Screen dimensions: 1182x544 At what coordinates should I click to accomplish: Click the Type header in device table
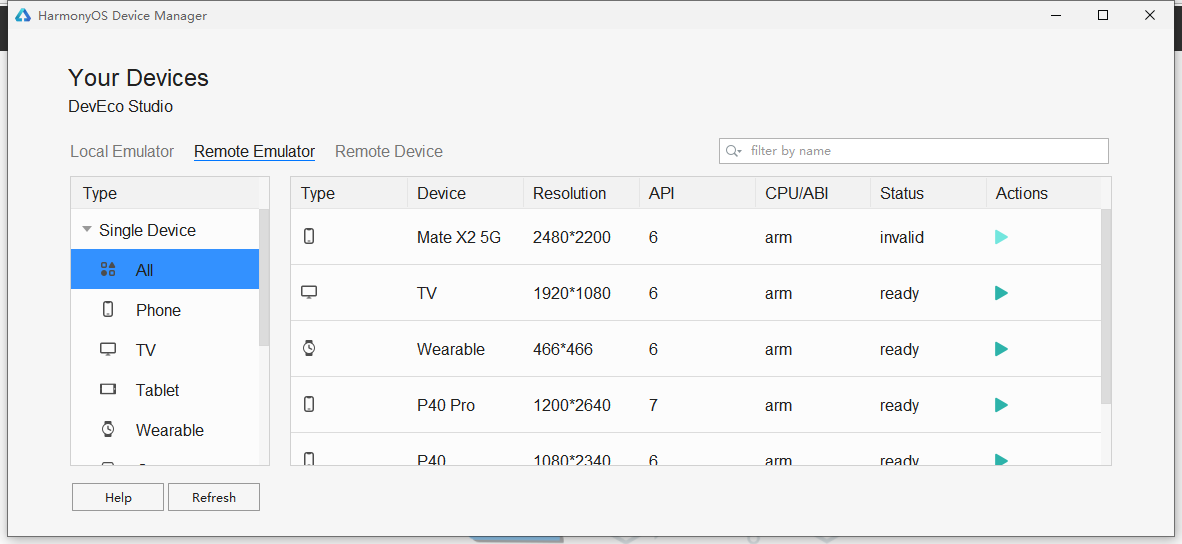(349, 193)
